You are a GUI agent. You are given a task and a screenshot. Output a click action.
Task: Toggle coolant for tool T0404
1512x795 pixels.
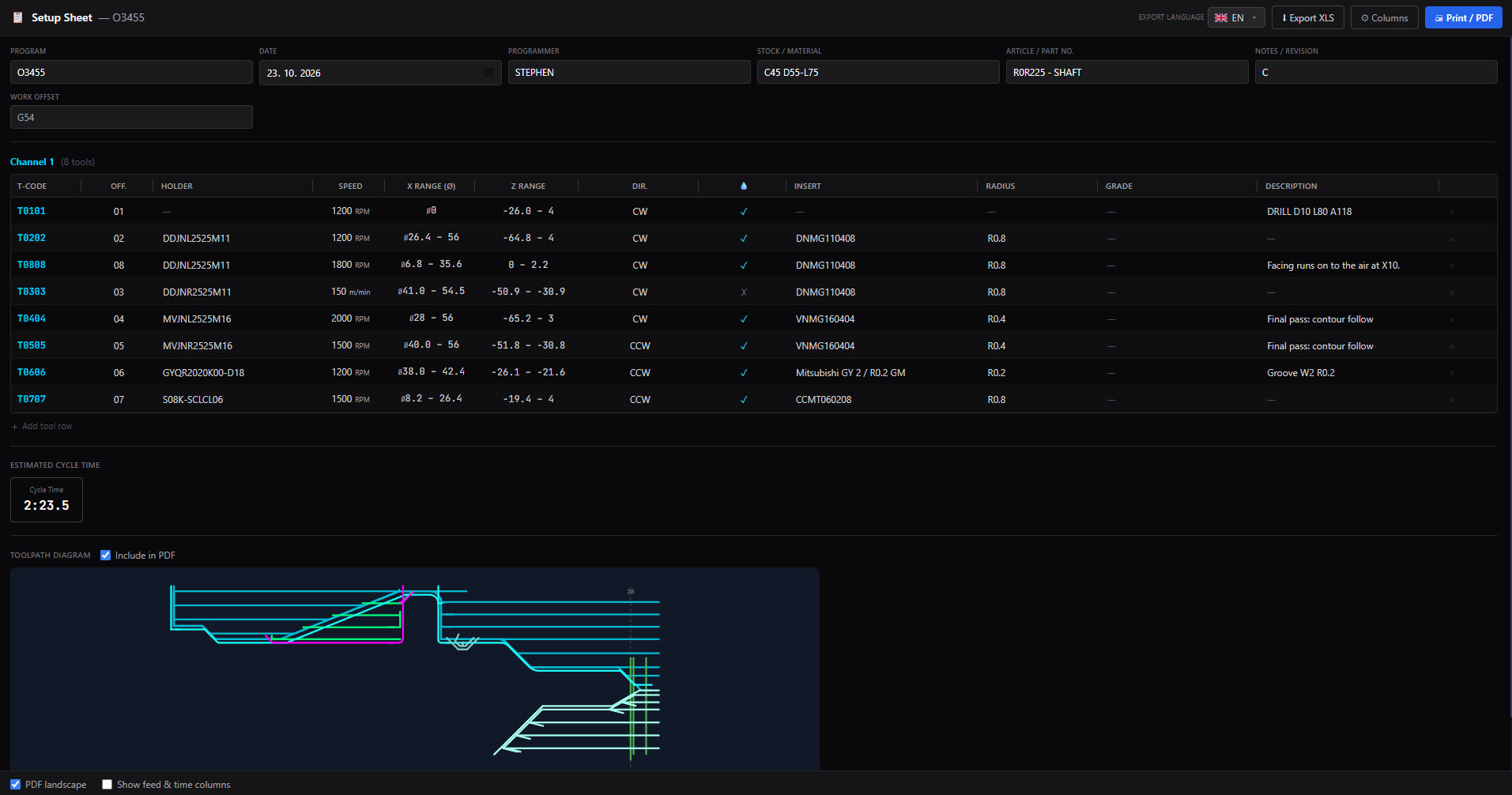tap(744, 319)
